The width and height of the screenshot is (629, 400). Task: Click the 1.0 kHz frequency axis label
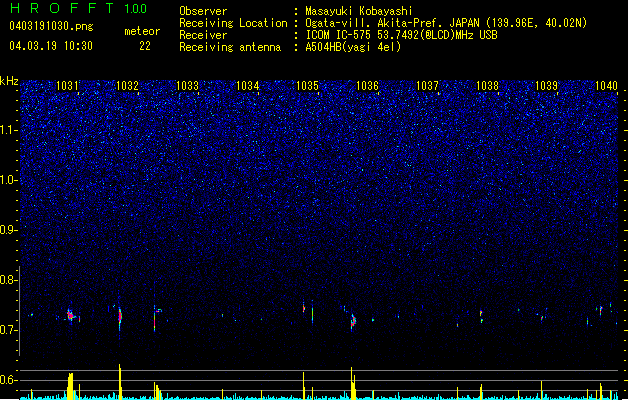(8, 180)
